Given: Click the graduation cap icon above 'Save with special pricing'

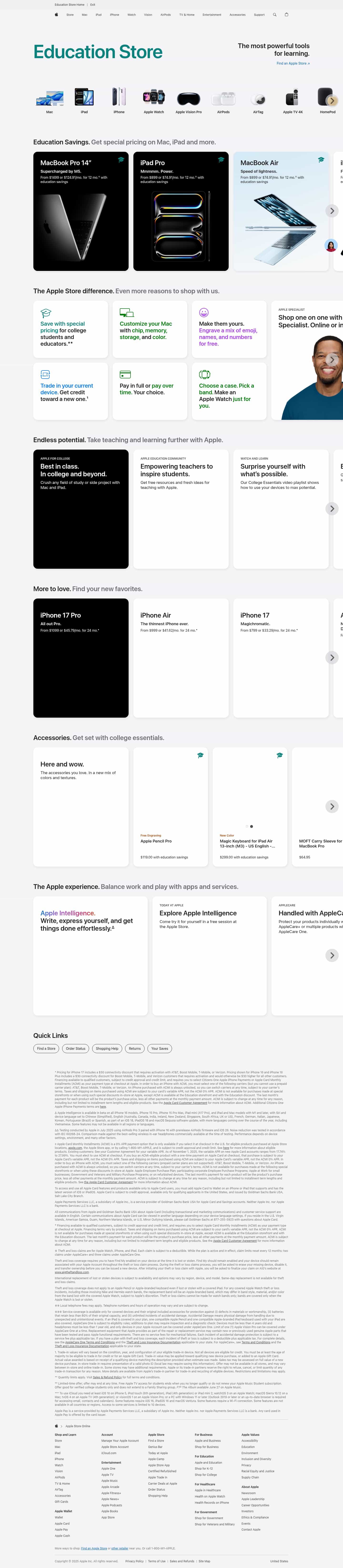Looking at the screenshot, I should (x=45, y=313).
